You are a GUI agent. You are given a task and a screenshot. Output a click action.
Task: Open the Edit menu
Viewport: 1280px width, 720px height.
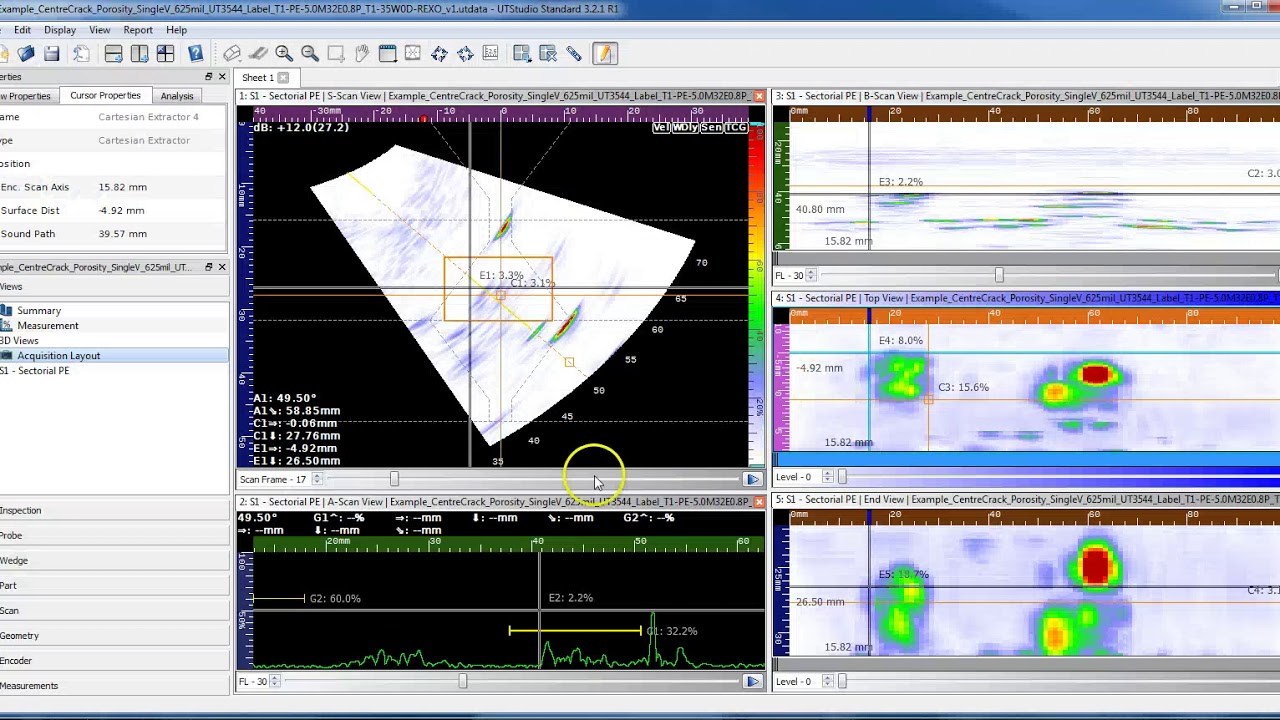(22, 30)
